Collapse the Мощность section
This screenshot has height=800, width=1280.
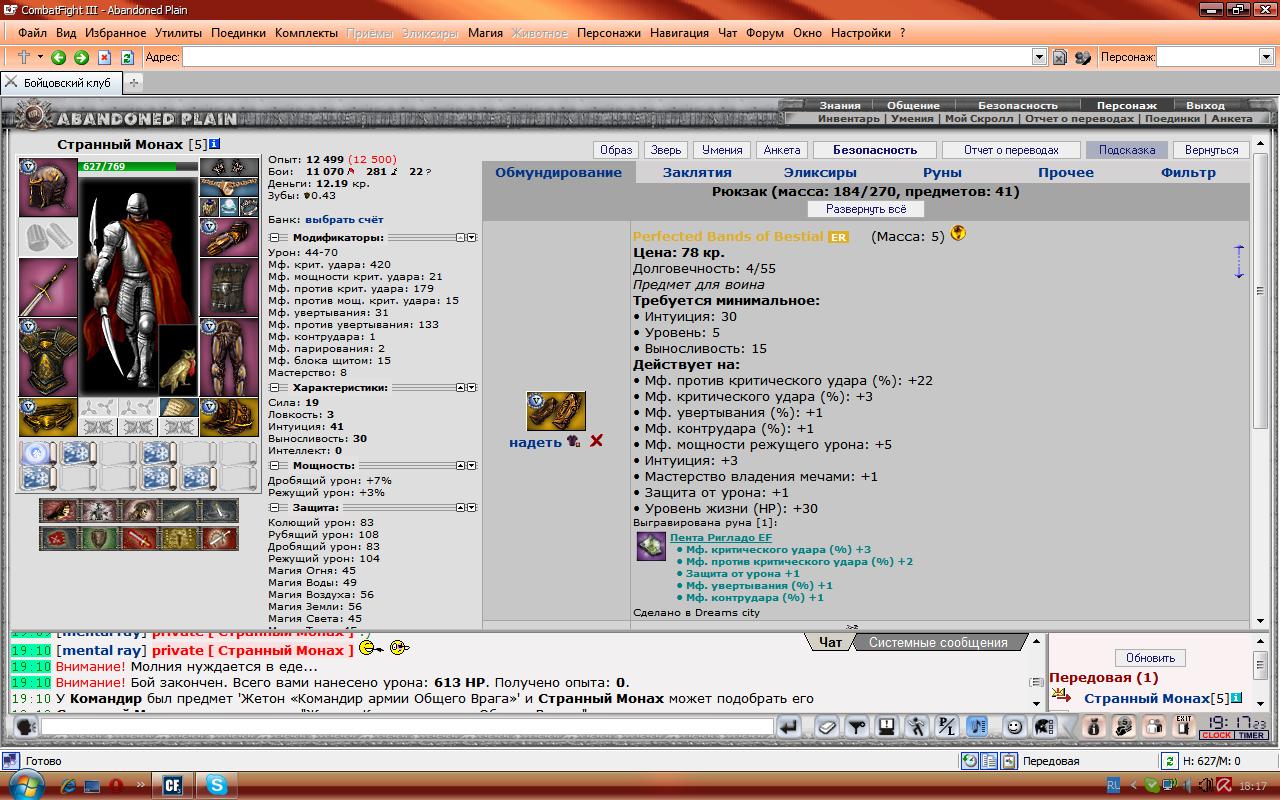pyautogui.click(x=274, y=466)
